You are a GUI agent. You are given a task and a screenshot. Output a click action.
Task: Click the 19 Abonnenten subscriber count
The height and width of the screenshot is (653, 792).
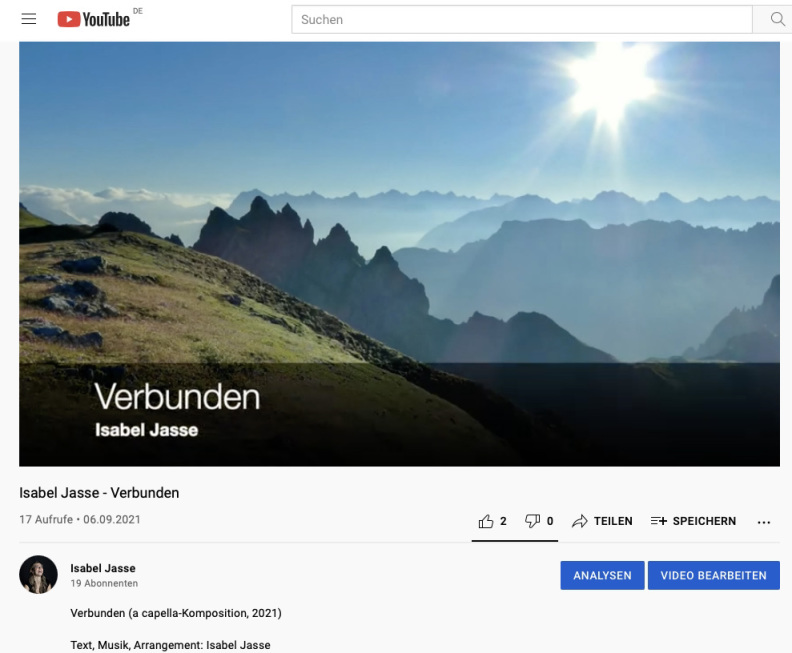[104, 583]
